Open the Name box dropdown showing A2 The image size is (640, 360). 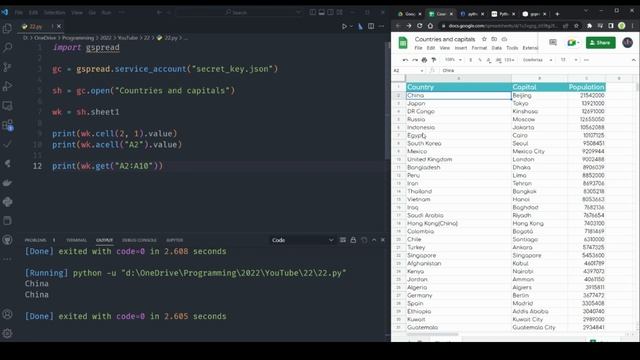click(422, 71)
